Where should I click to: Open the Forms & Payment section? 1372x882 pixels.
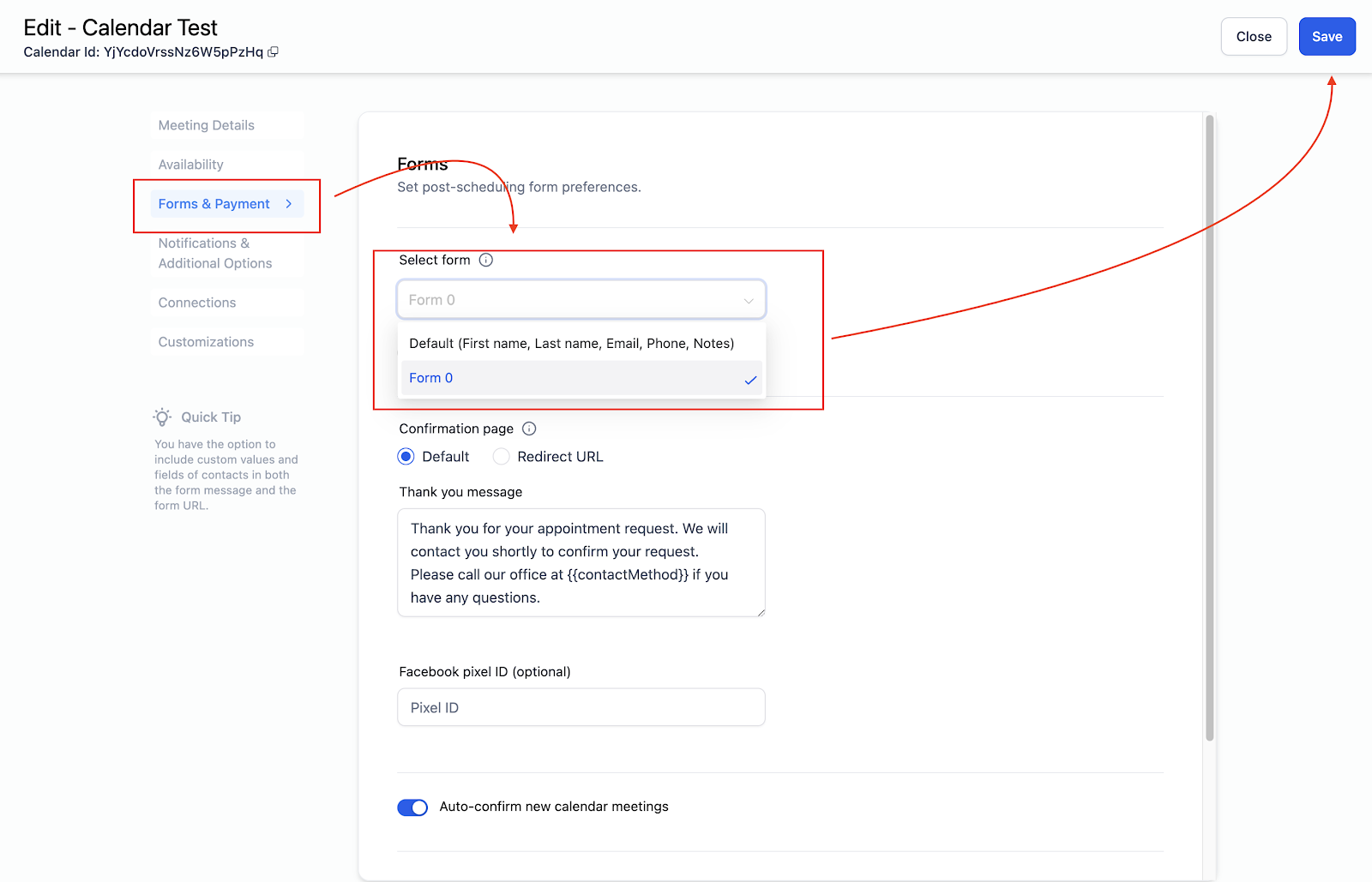tap(227, 204)
